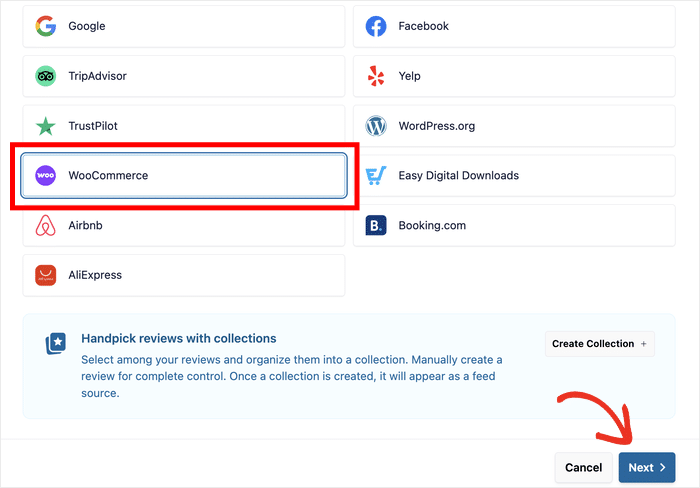The image size is (700, 488).
Task: Click the AliExpress logo icon
Action: click(46, 275)
